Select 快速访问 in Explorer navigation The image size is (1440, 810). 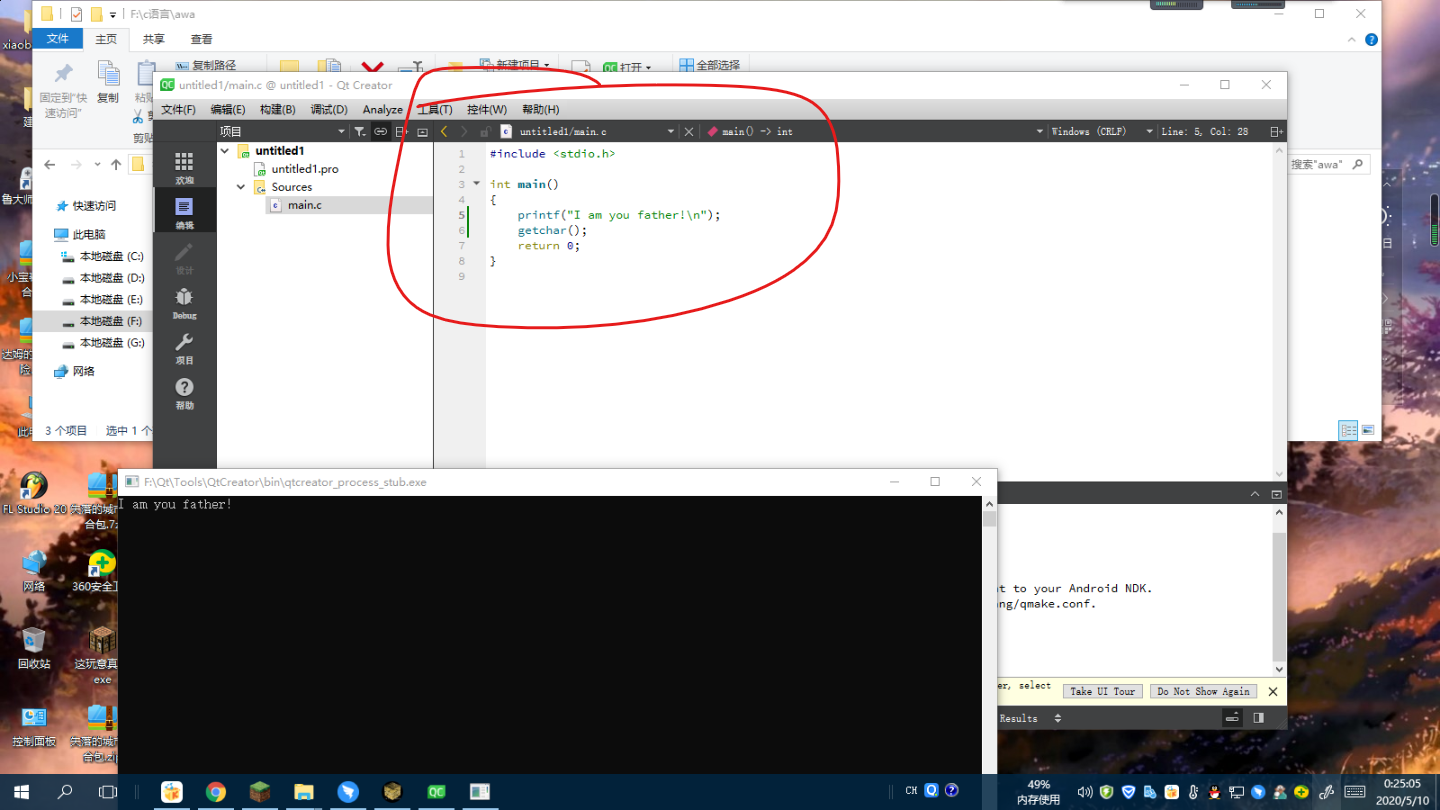[86, 205]
